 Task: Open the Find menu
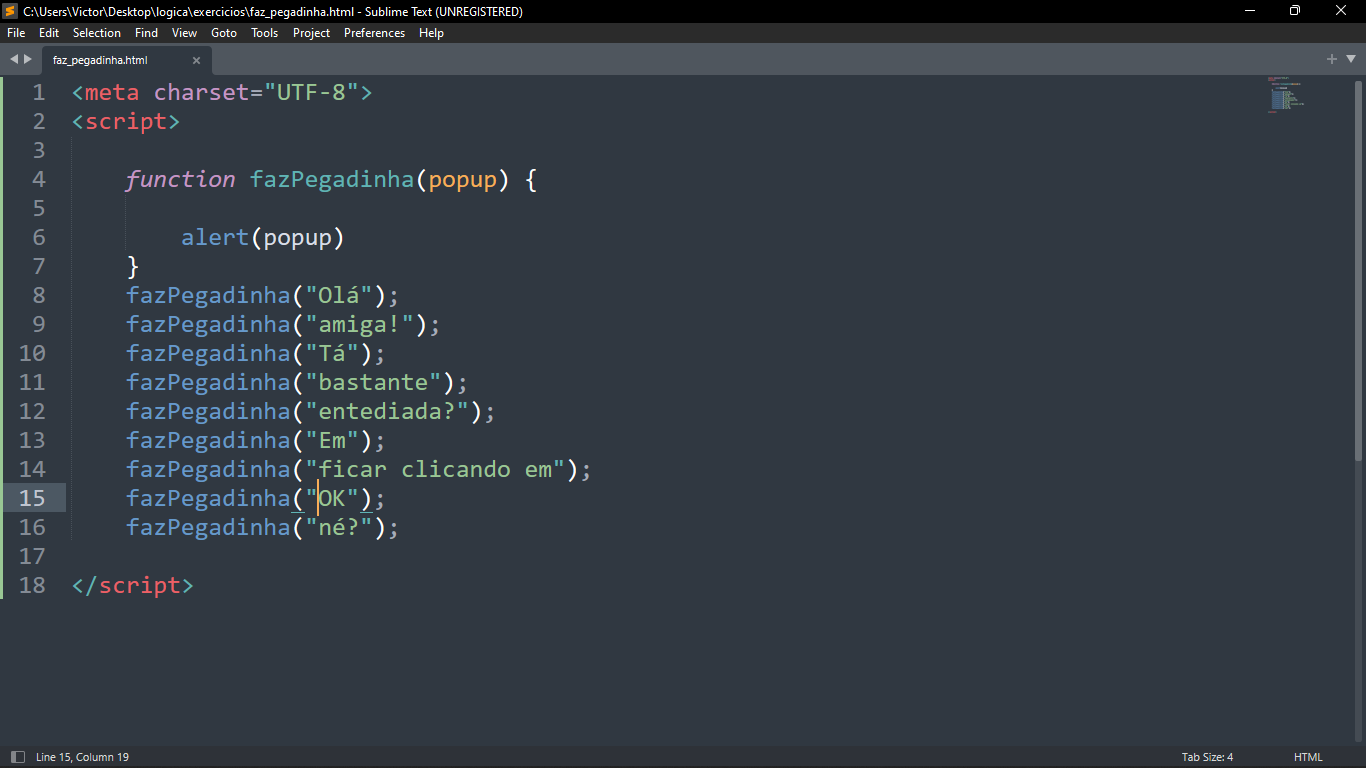(147, 33)
